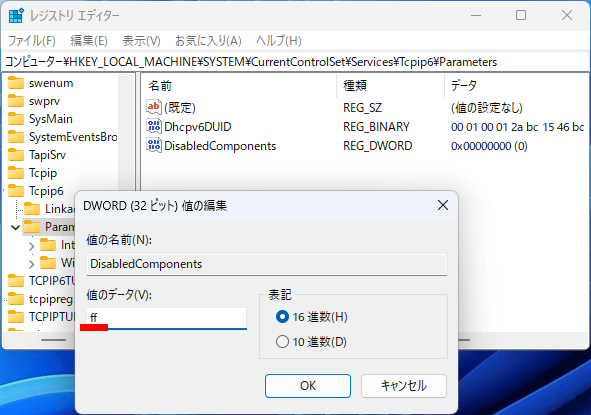Select the SysMain folder icon
This screenshot has width=591, height=415.
[16, 119]
